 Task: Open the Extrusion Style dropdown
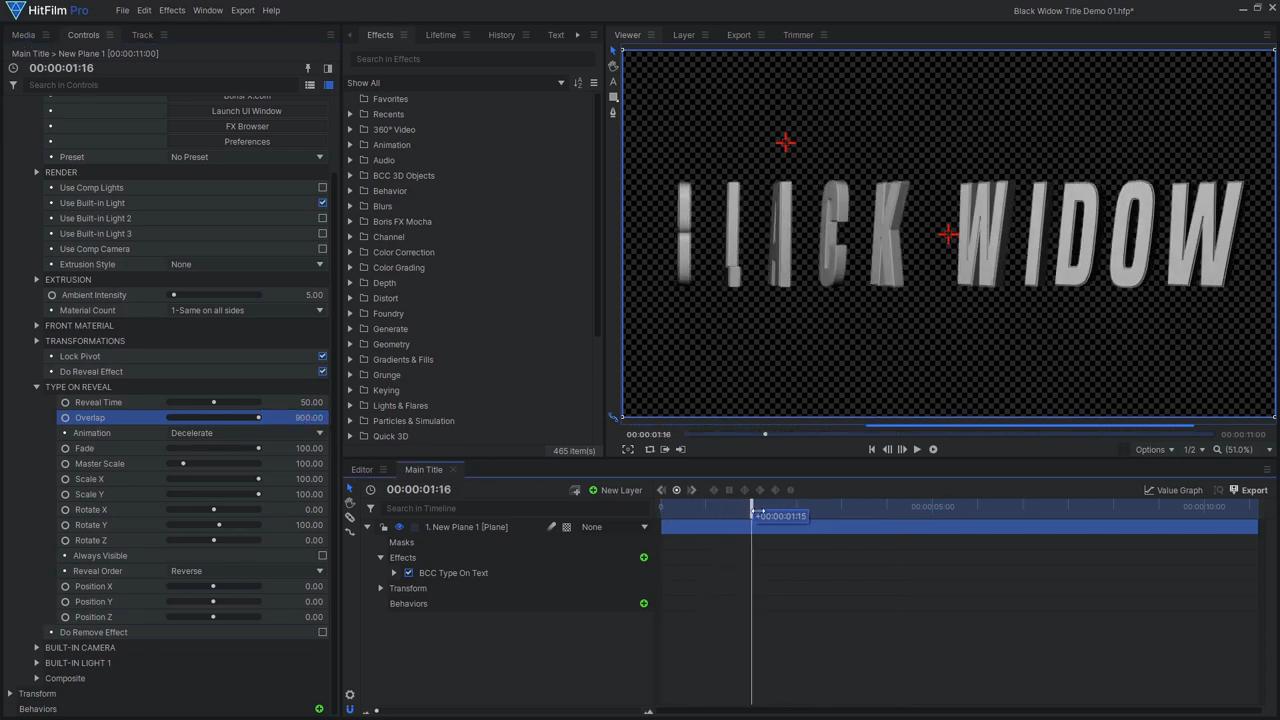coord(247,264)
